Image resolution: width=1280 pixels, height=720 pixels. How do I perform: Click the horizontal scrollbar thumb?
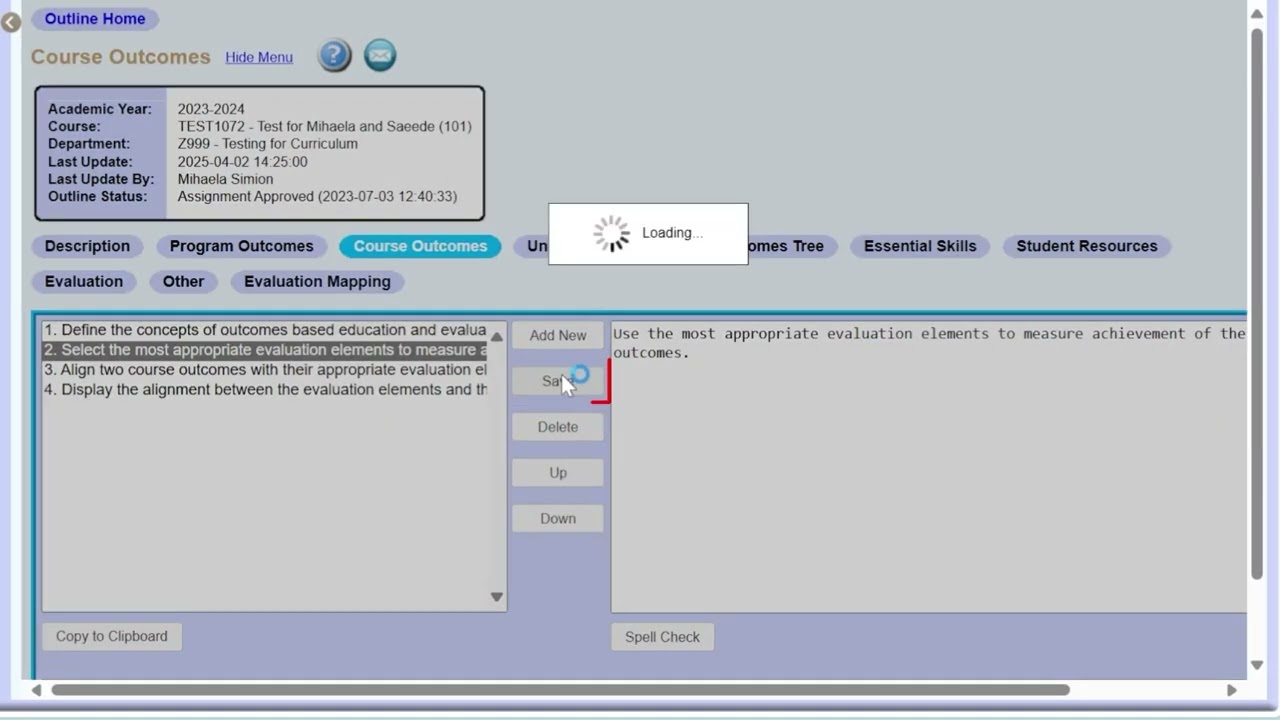560,690
